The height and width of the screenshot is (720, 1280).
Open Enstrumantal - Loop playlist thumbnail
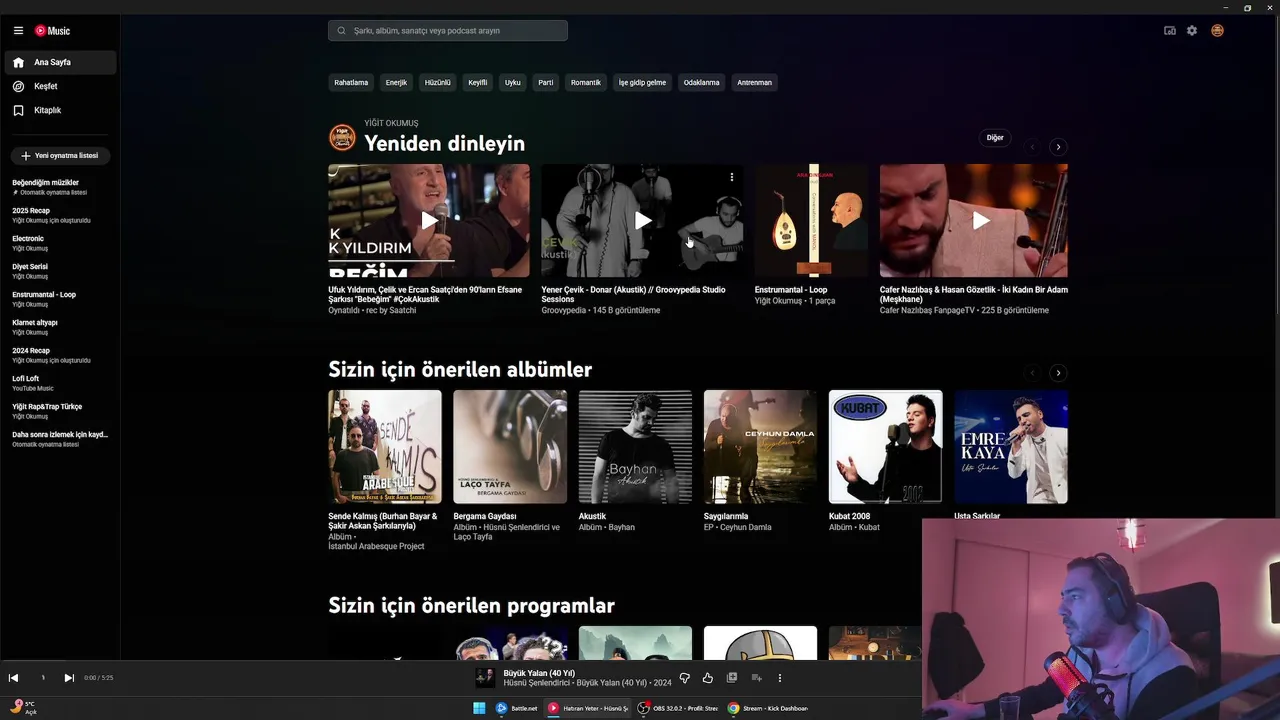pyautogui.click(x=812, y=221)
